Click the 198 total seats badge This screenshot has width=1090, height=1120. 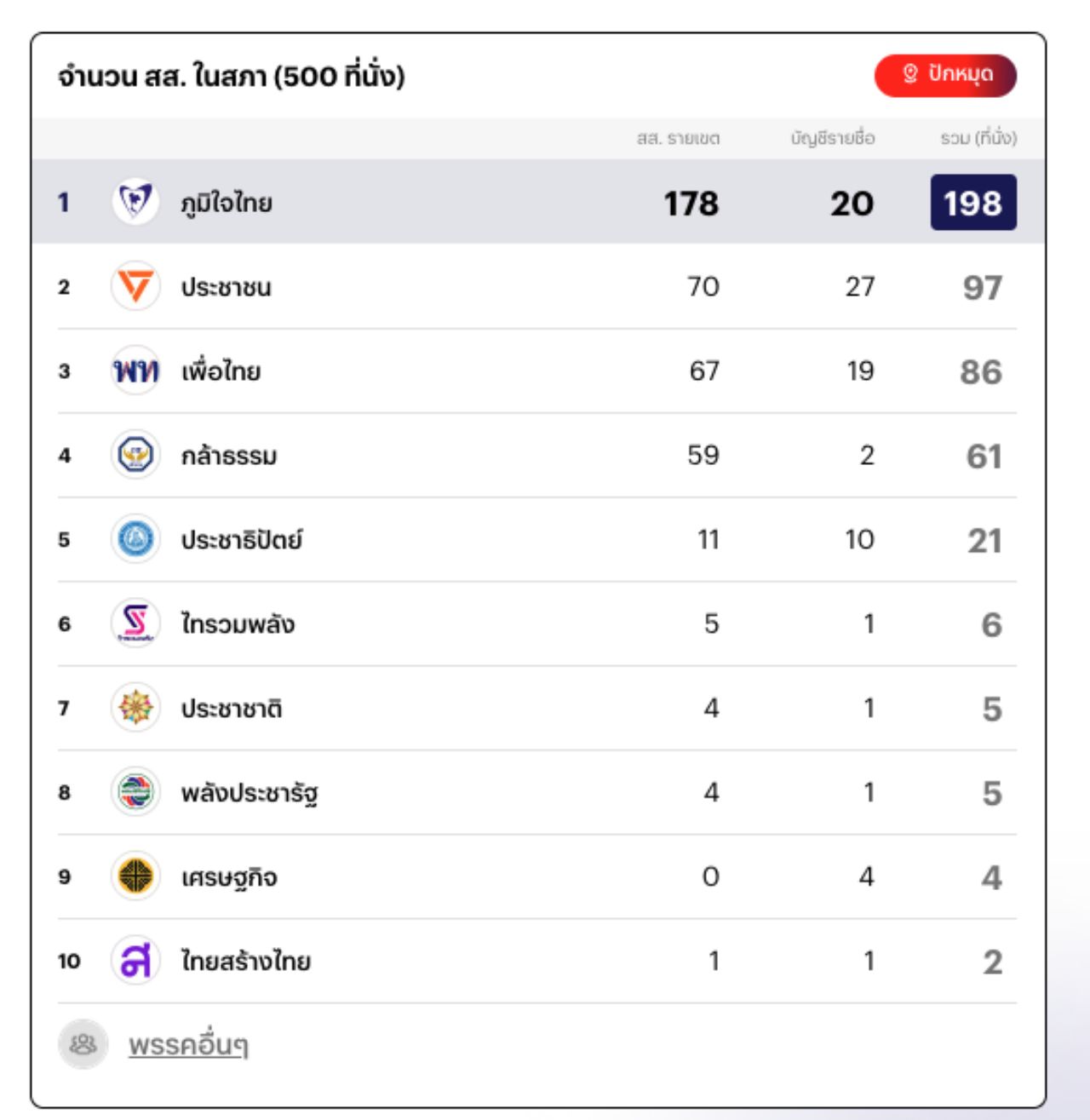(x=972, y=203)
